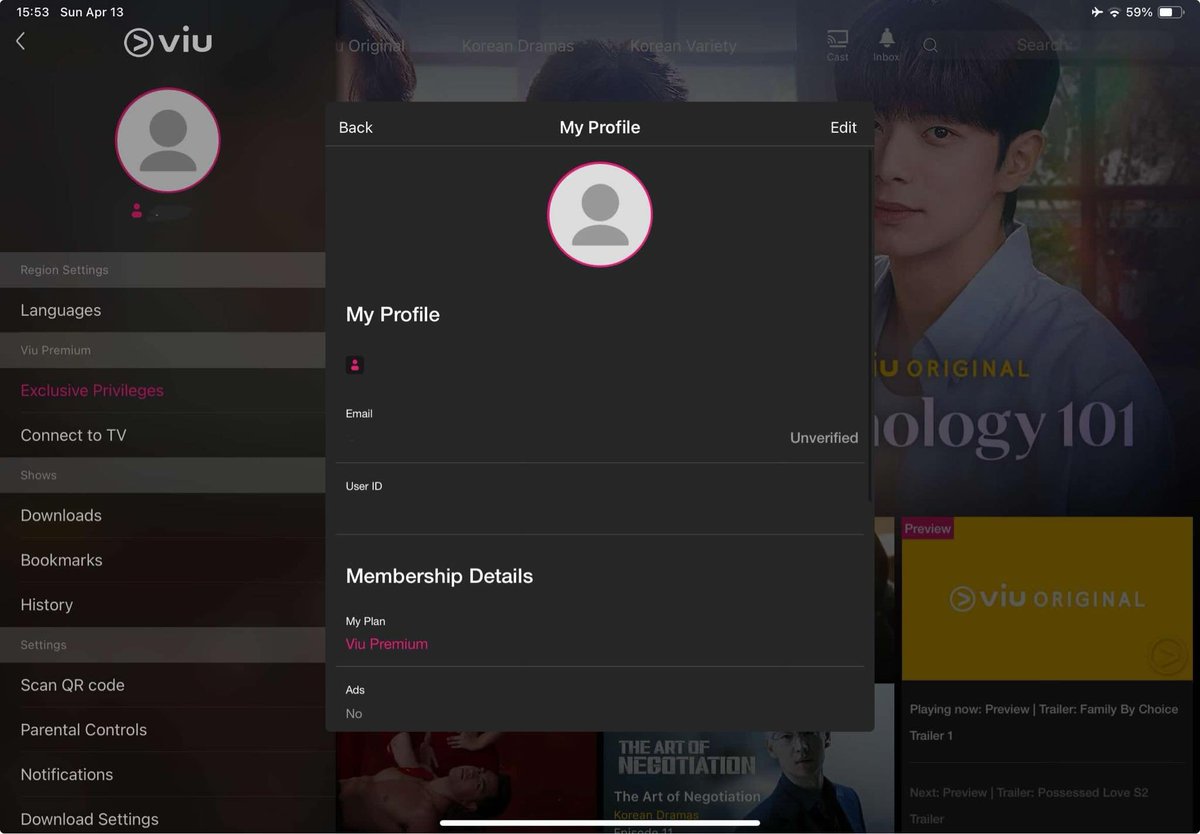Viewport: 1200px width, 834px height.
Task: Open History in sidebar
Action: point(162,605)
